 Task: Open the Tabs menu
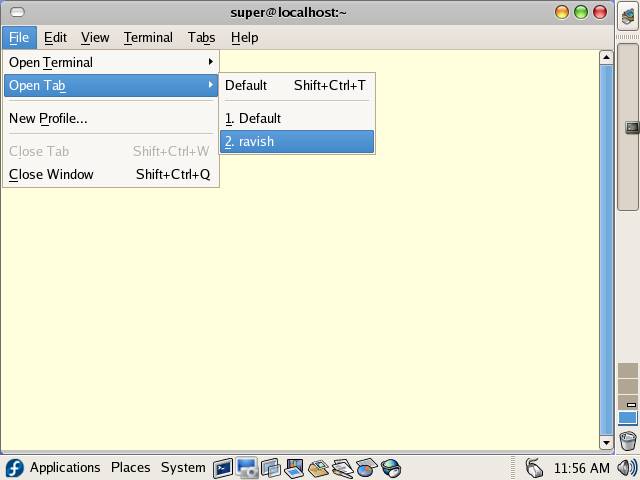pyautogui.click(x=201, y=38)
